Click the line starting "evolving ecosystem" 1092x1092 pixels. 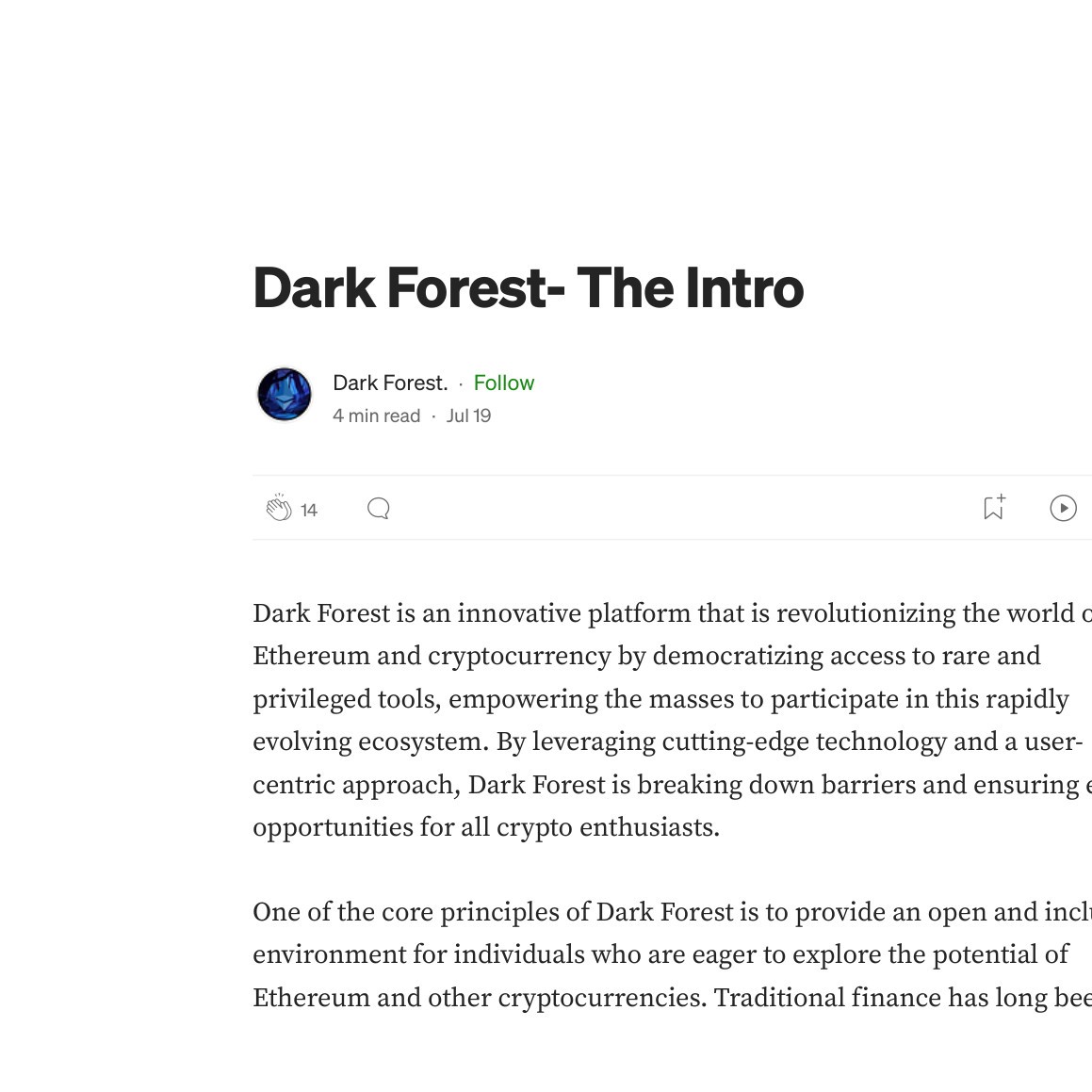[667, 742]
